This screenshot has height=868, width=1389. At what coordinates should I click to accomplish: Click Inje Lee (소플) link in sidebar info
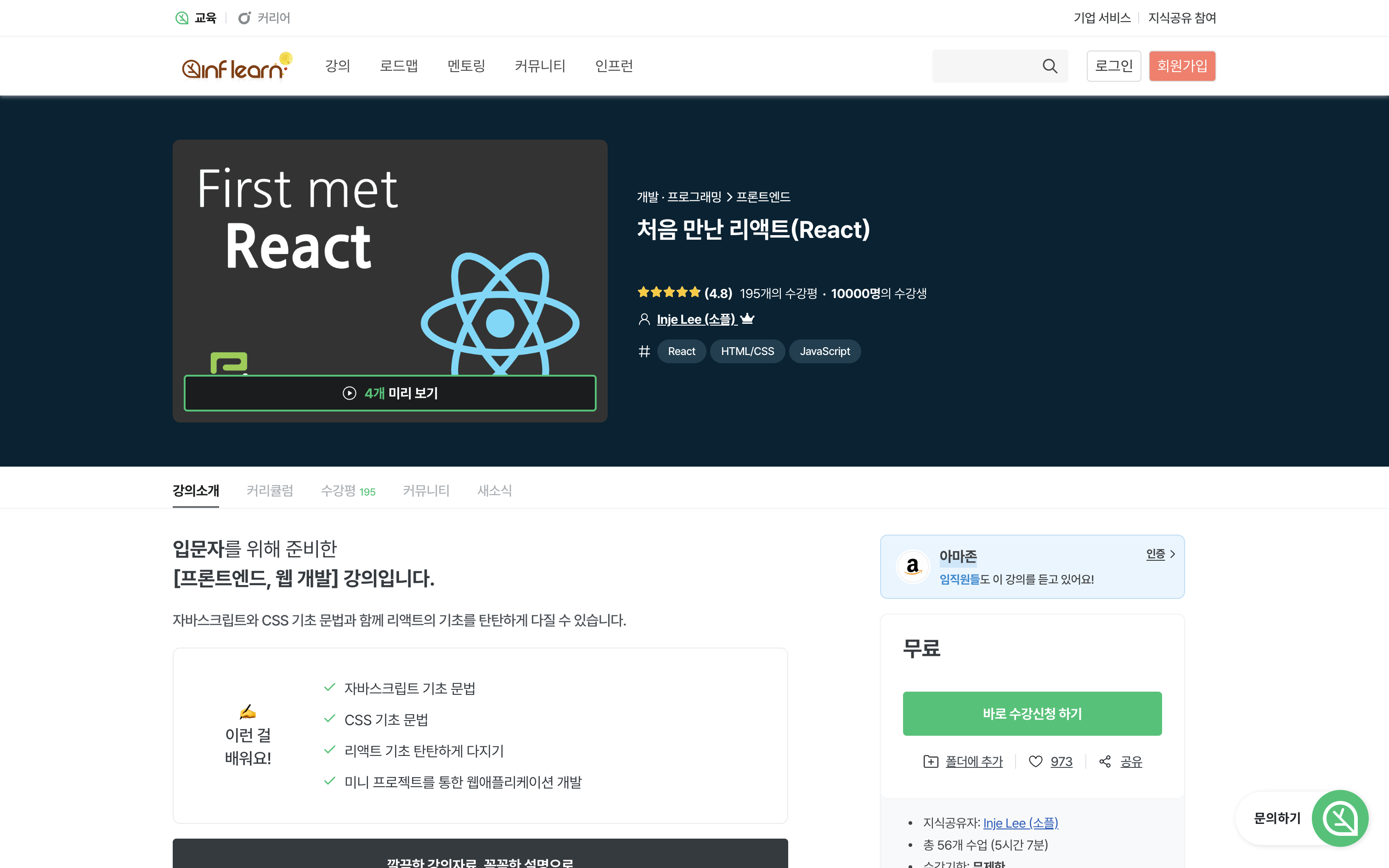pos(1021,823)
